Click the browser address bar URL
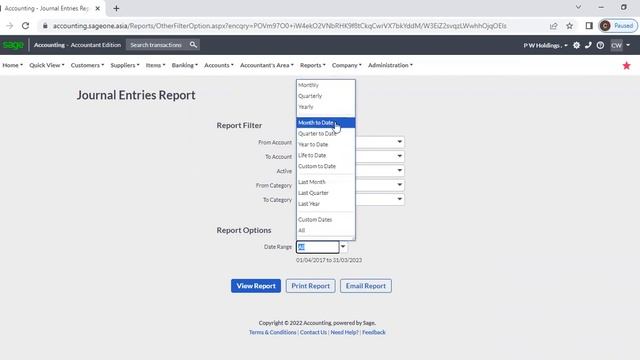640x360 pixels. pos(280,26)
